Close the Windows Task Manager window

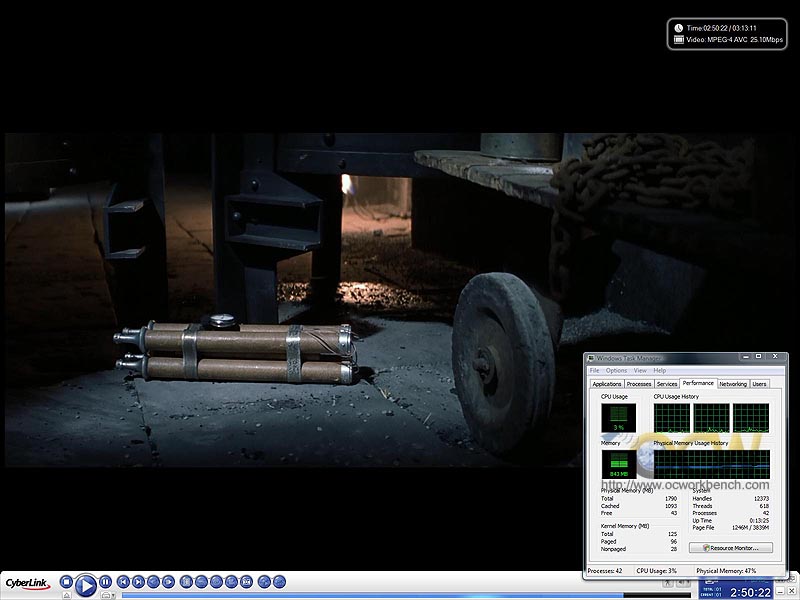pyautogui.click(x=775, y=356)
